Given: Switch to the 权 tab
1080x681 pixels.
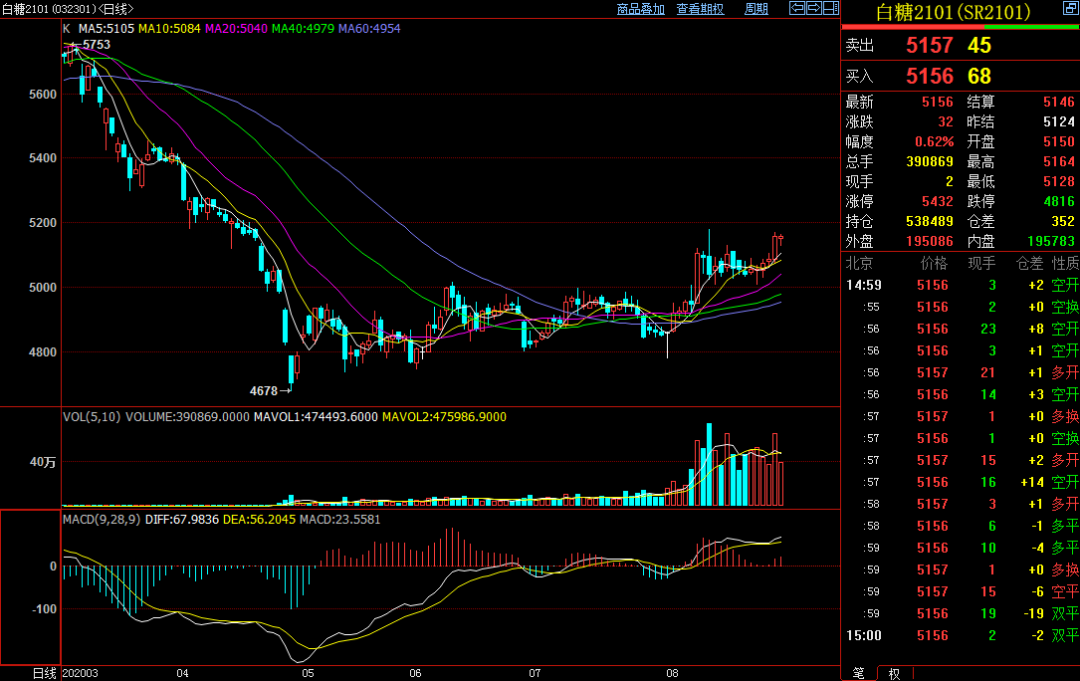Looking at the screenshot, I should (x=894, y=673).
